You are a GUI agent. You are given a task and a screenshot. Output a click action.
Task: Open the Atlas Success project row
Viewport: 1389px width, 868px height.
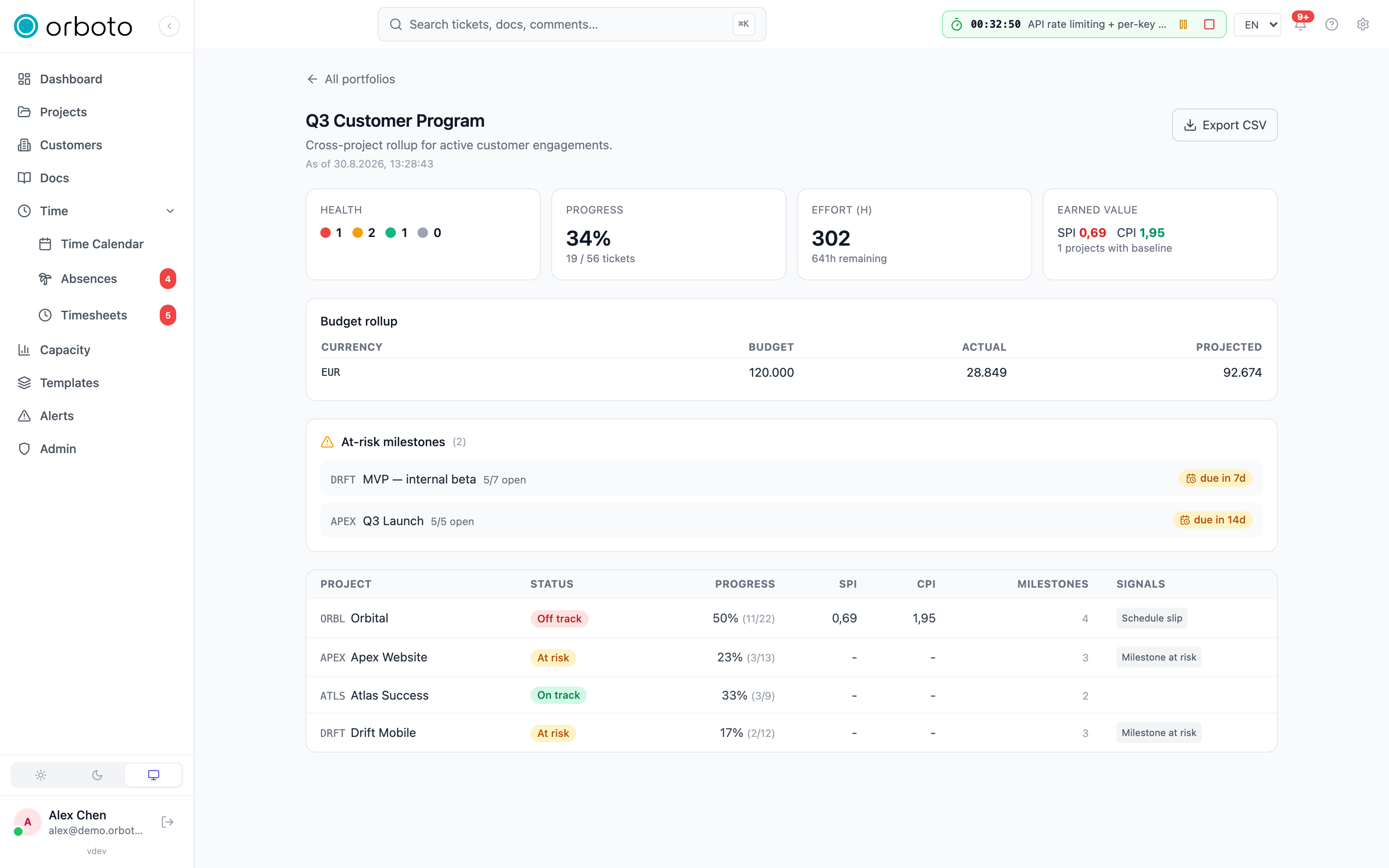(791, 695)
